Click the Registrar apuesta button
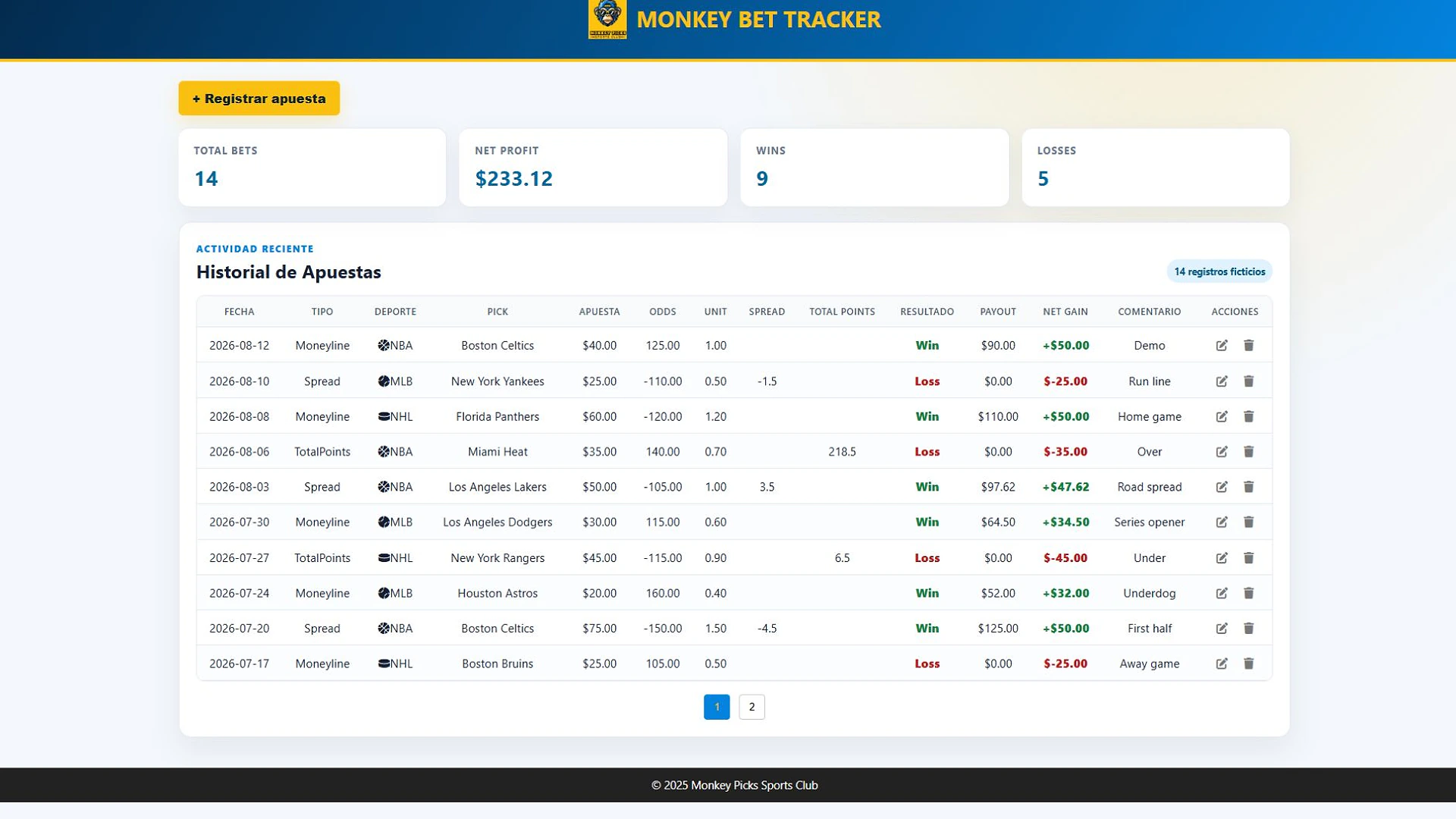This screenshot has height=819, width=1456. click(x=259, y=99)
